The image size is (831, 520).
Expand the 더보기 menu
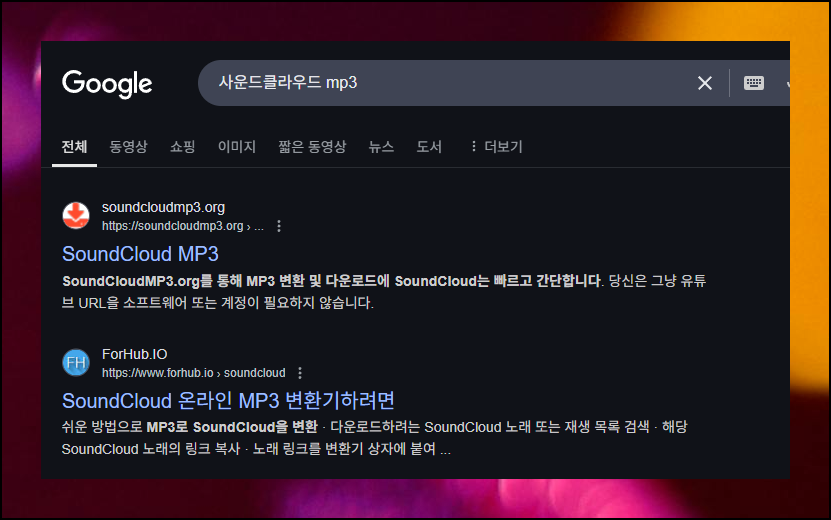coord(497,147)
